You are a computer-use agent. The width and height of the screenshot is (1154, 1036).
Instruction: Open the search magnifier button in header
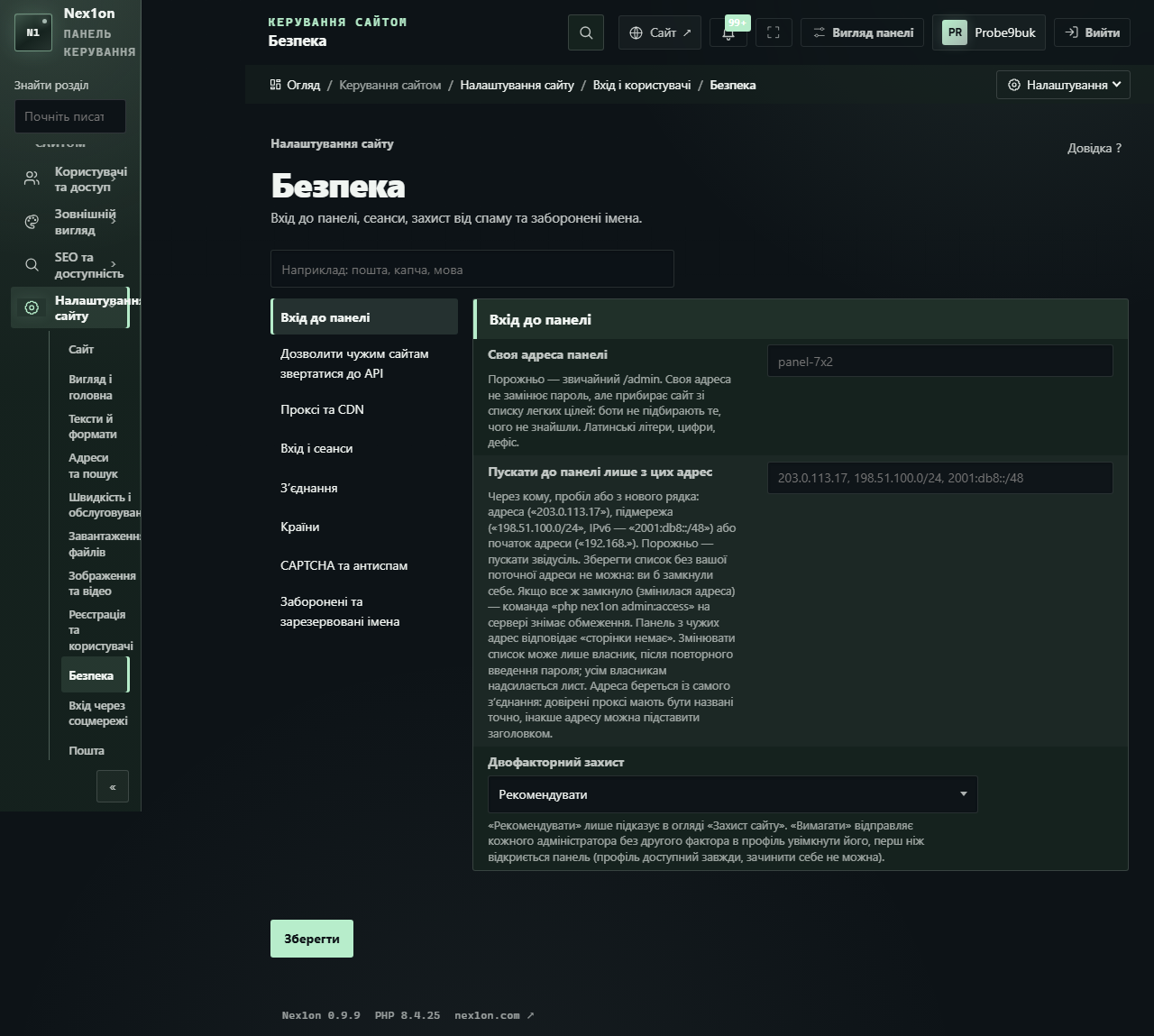pos(586,32)
